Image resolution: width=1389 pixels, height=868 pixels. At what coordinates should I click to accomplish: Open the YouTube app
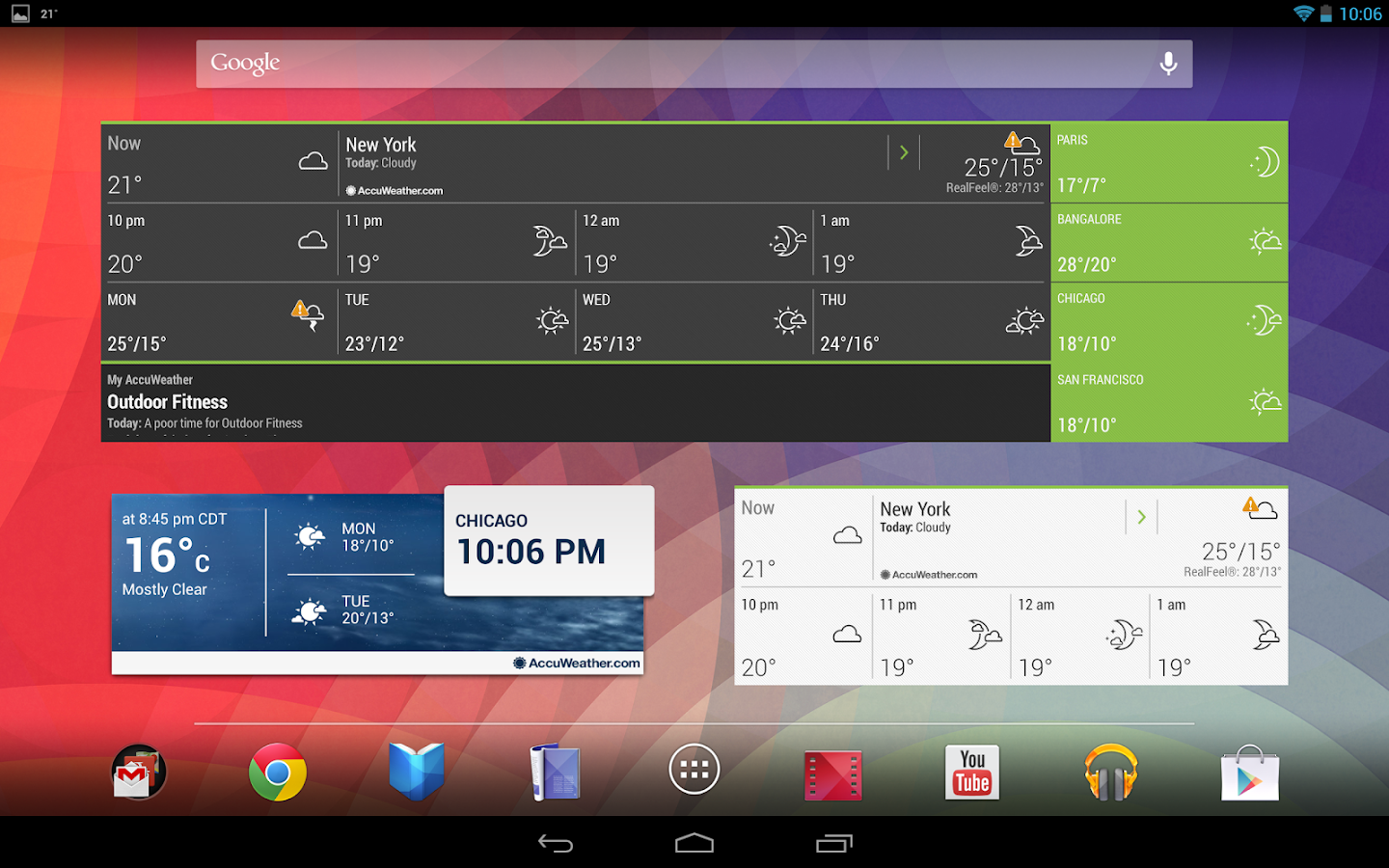click(971, 772)
